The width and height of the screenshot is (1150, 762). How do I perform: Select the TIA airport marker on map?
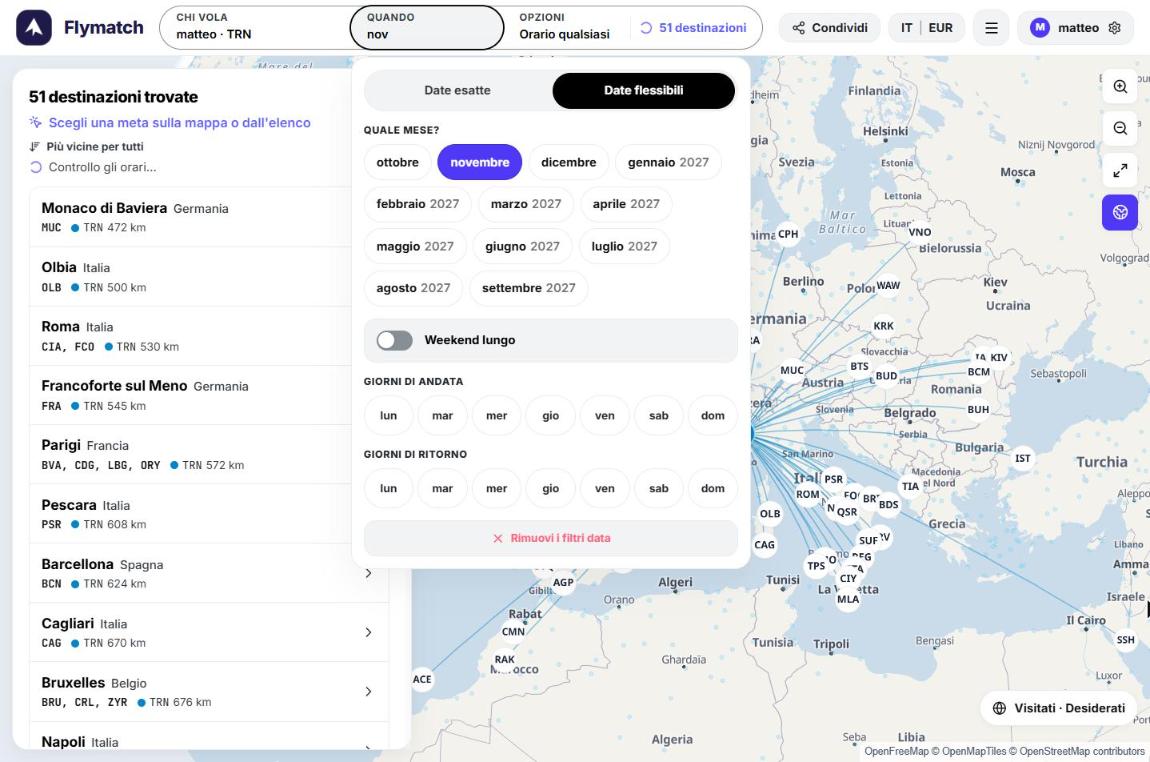[x=910, y=486]
